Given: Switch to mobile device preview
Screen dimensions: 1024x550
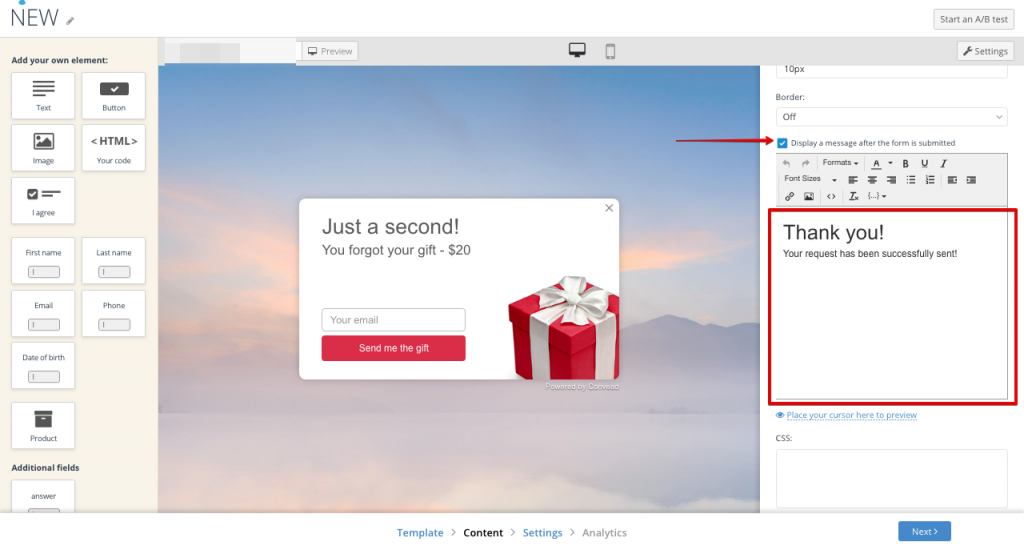Looking at the screenshot, I should [x=610, y=51].
